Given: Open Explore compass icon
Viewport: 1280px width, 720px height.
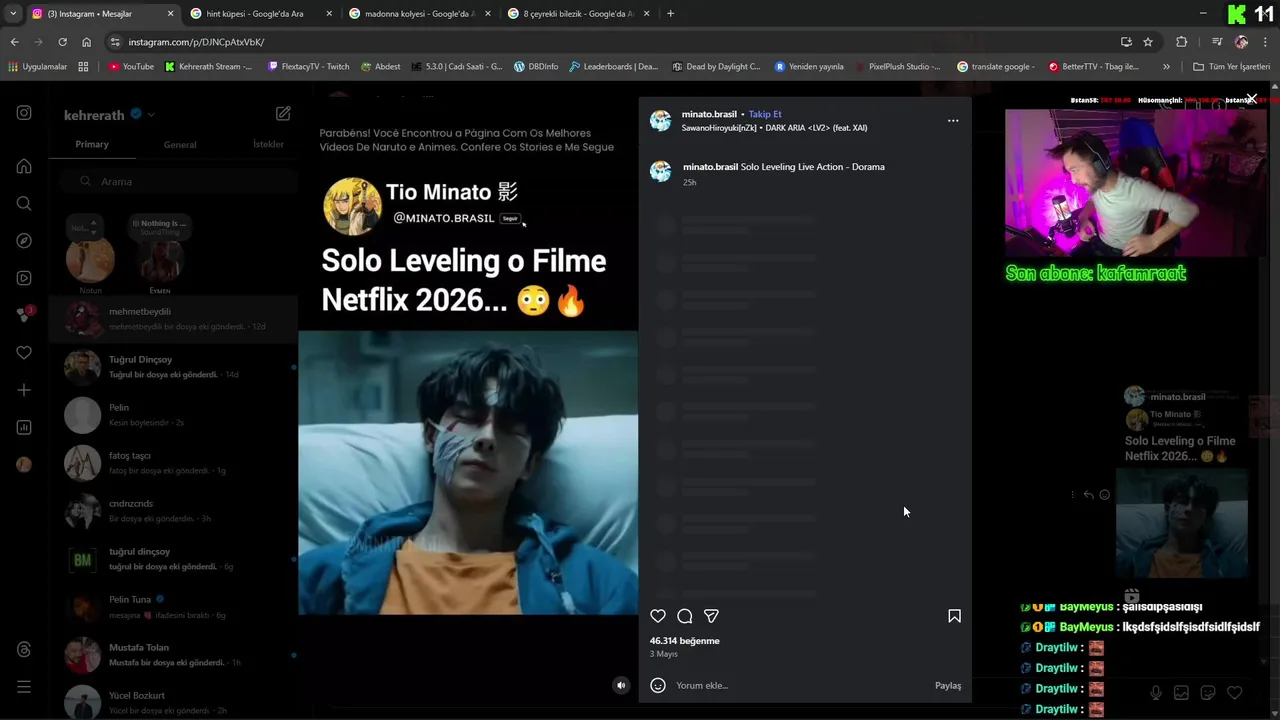Looking at the screenshot, I should (24, 241).
